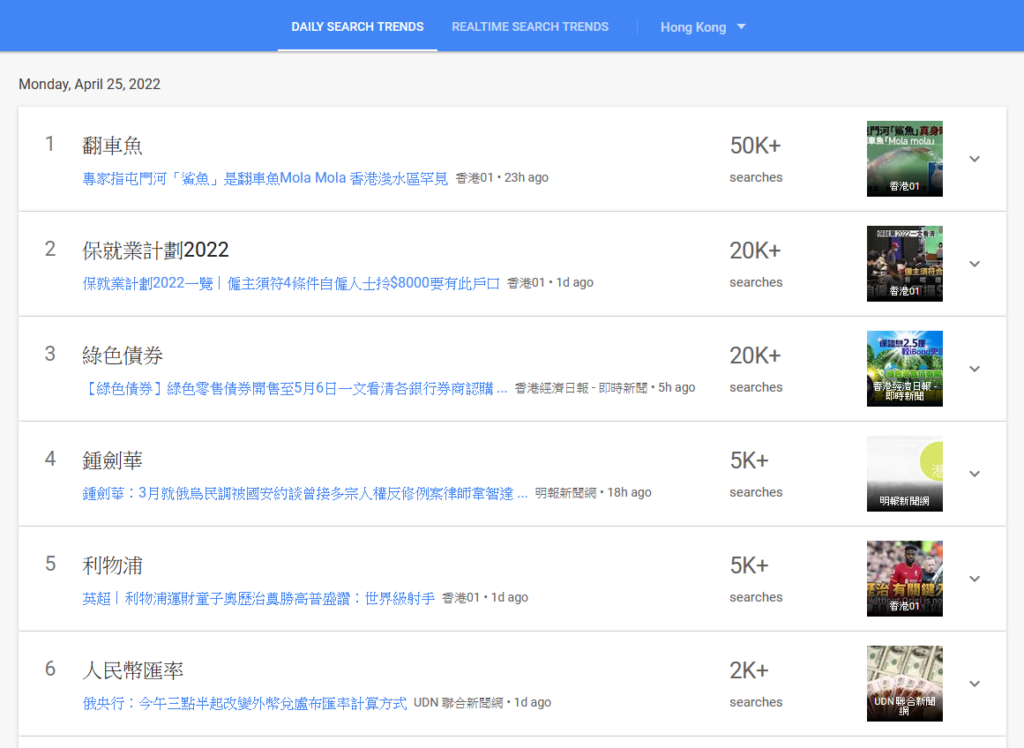Open the 俄央行 exchange rate article link

click(244, 703)
